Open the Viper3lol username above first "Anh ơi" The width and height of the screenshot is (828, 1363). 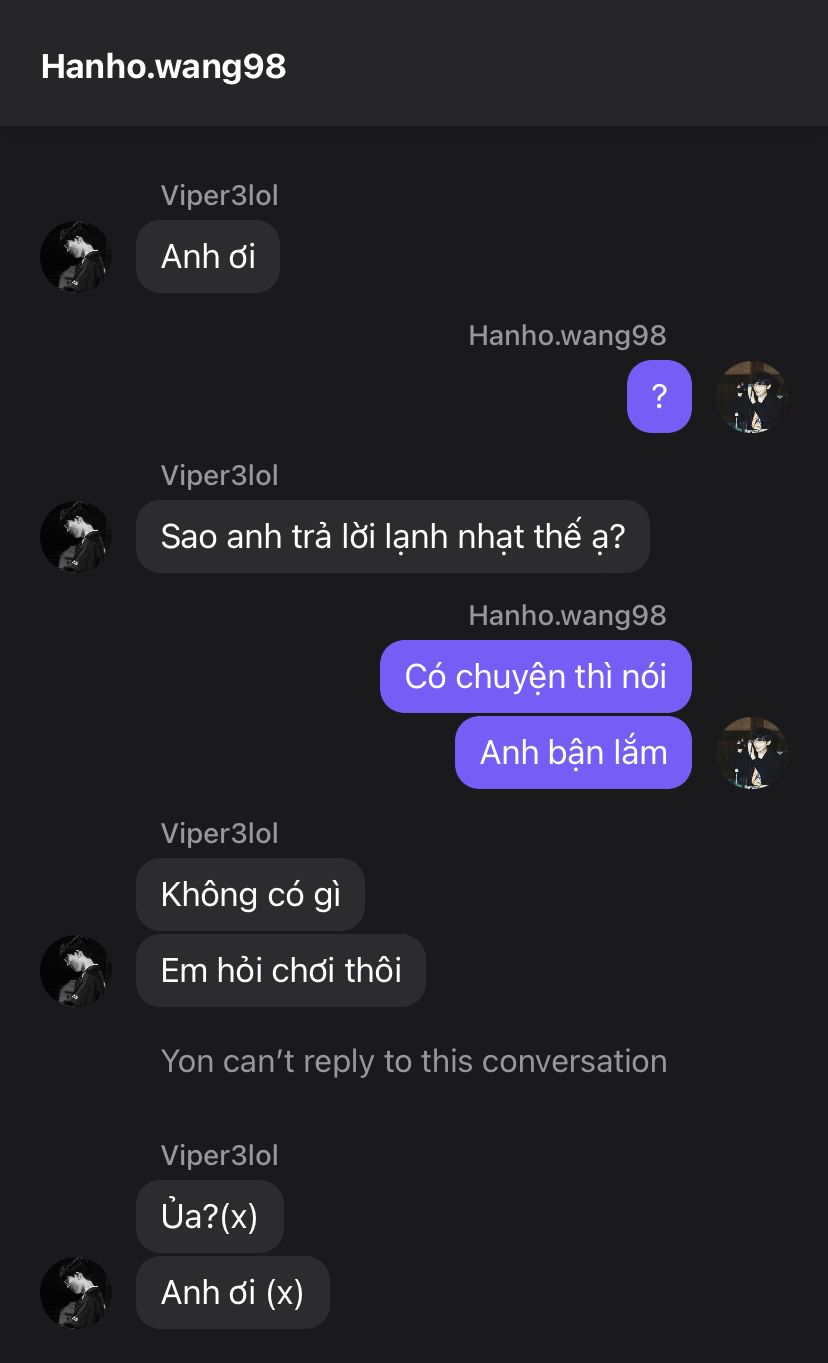(x=219, y=196)
